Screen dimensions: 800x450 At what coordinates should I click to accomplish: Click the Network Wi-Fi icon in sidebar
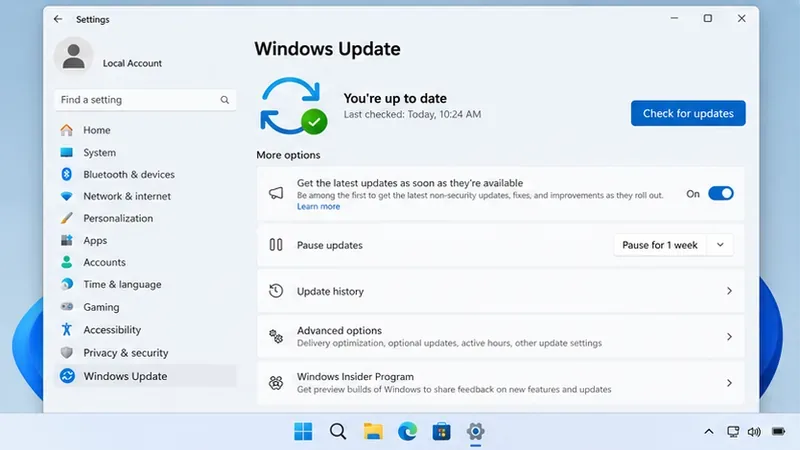click(x=66, y=196)
